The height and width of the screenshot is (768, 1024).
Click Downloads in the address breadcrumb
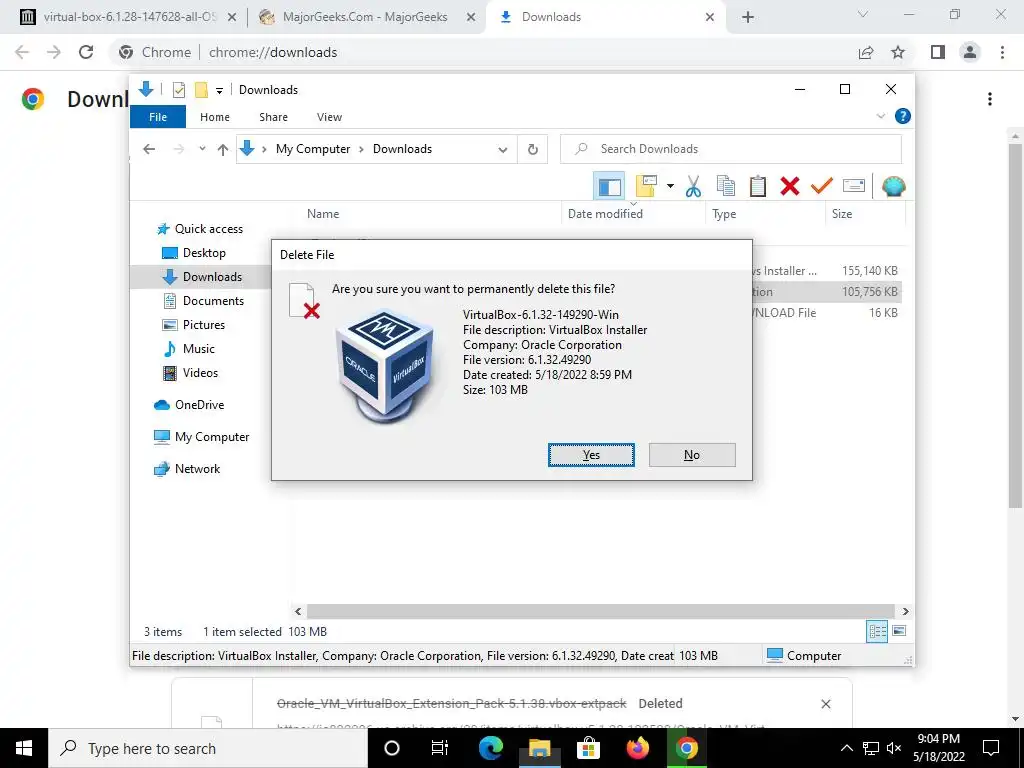pyautogui.click(x=402, y=149)
